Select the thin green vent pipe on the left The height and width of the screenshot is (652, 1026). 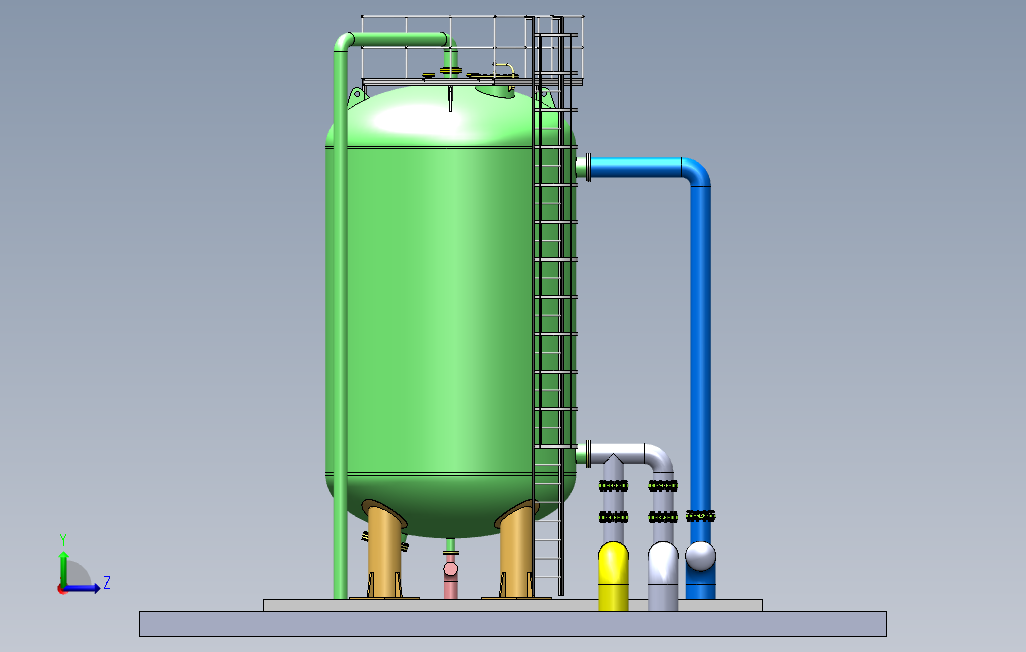click(340, 321)
